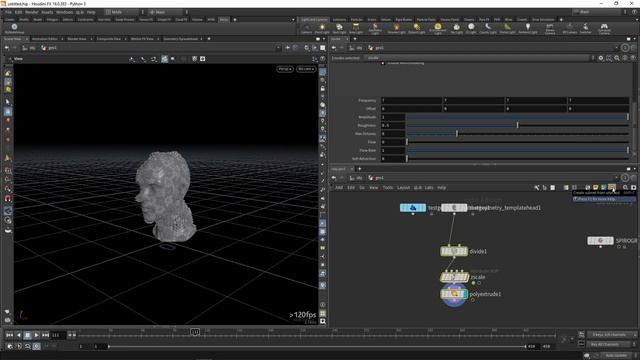Click the timeline current frame marker
The height and width of the screenshot is (360, 640).
click(195, 332)
